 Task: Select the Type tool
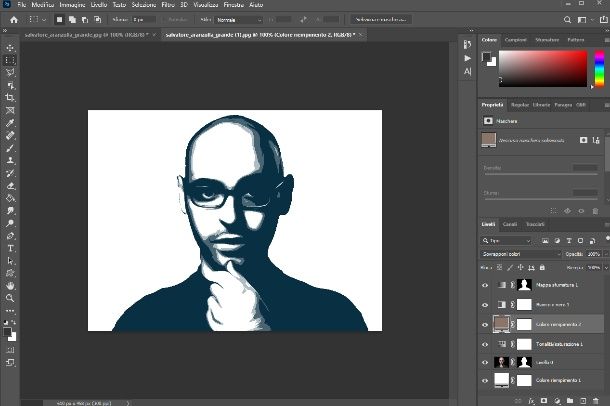(x=10, y=248)
